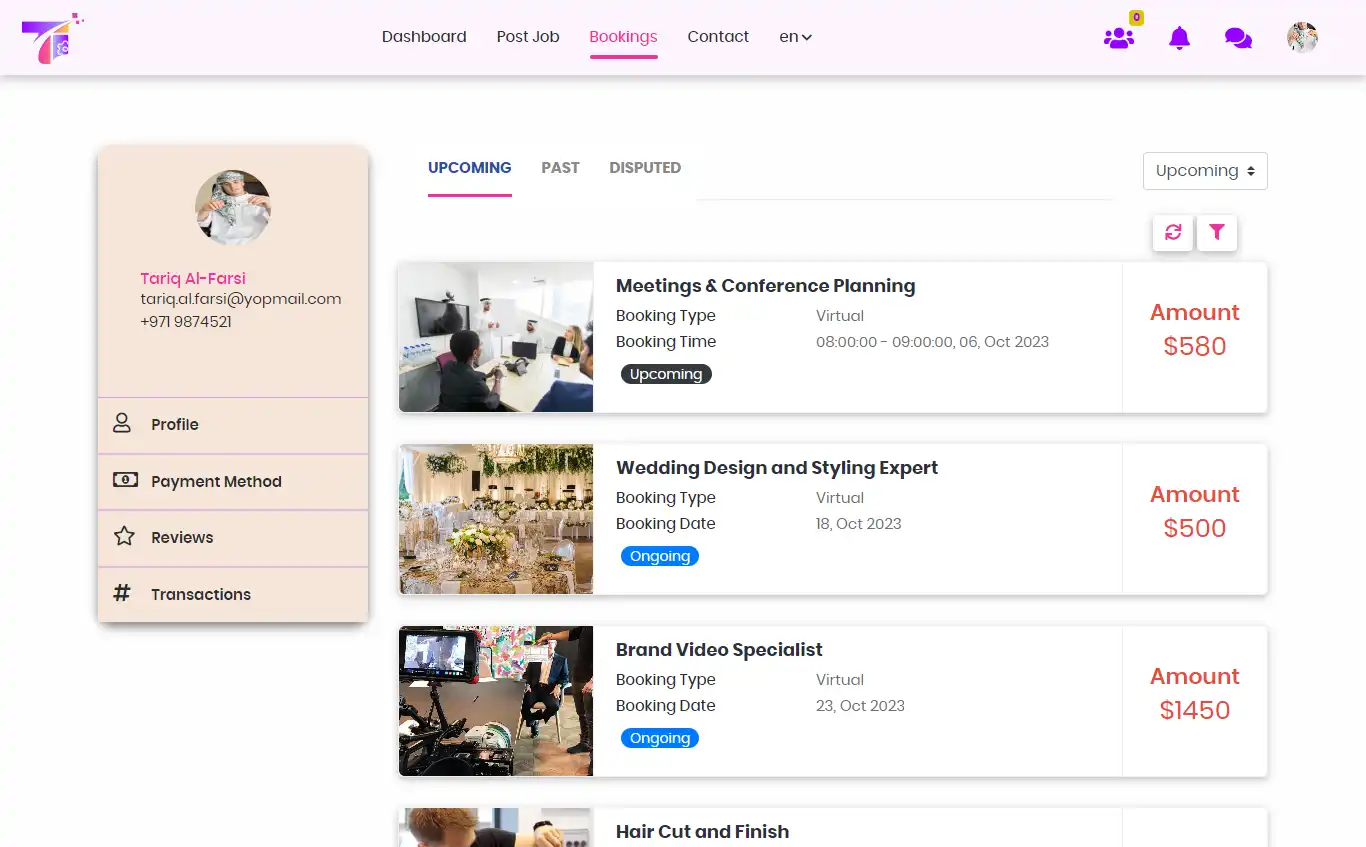Open Tariq Al-Farsi's Profile entry

pyautogui.click(x=175, y=424)
